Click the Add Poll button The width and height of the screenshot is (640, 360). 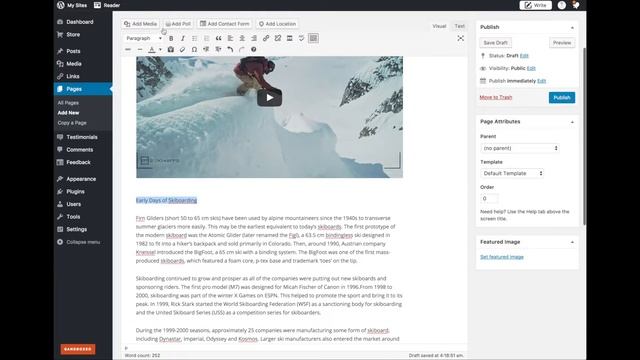pos(178,24)
